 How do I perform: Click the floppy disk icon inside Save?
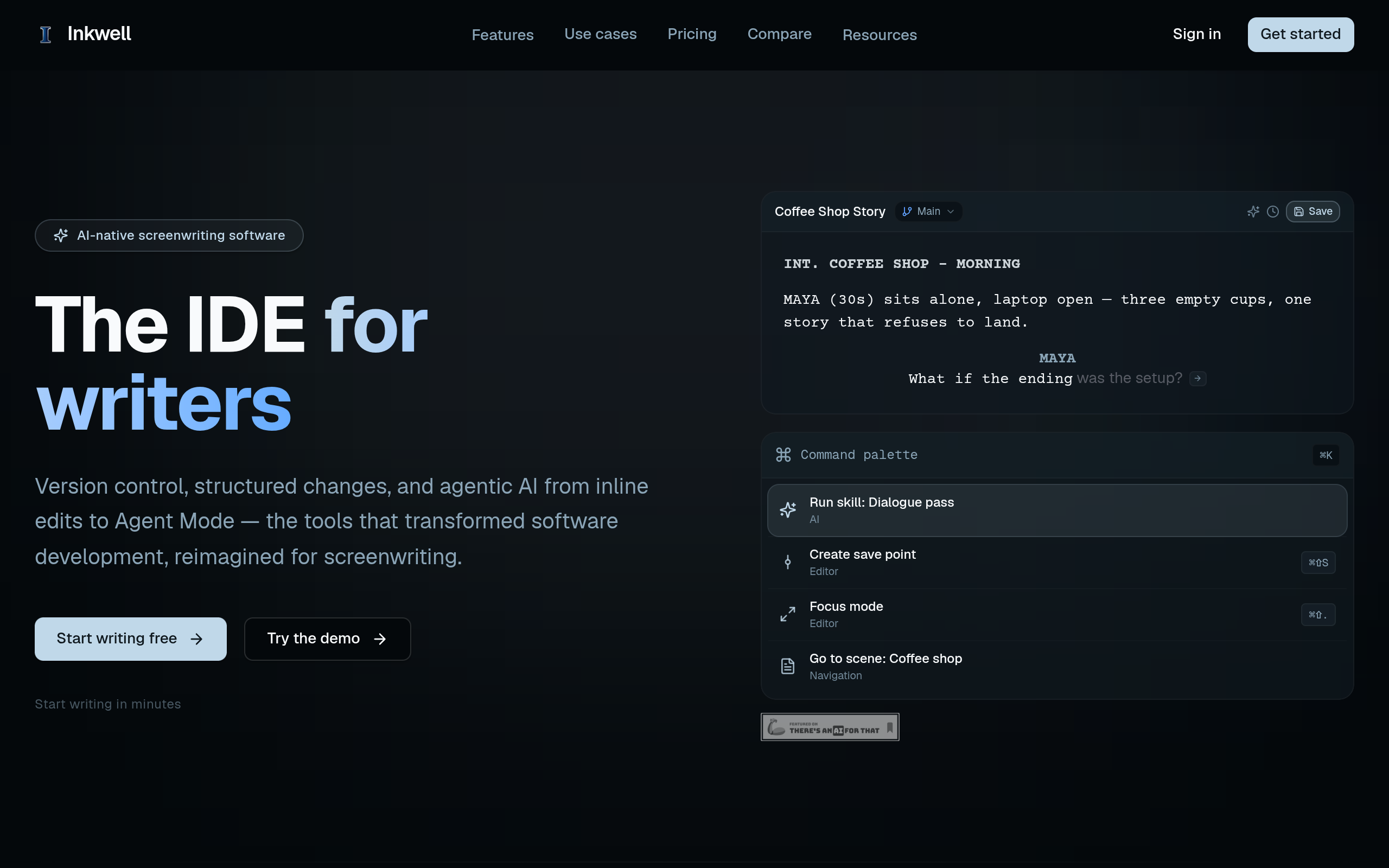pyautogui.click(x=1299, y=211)
